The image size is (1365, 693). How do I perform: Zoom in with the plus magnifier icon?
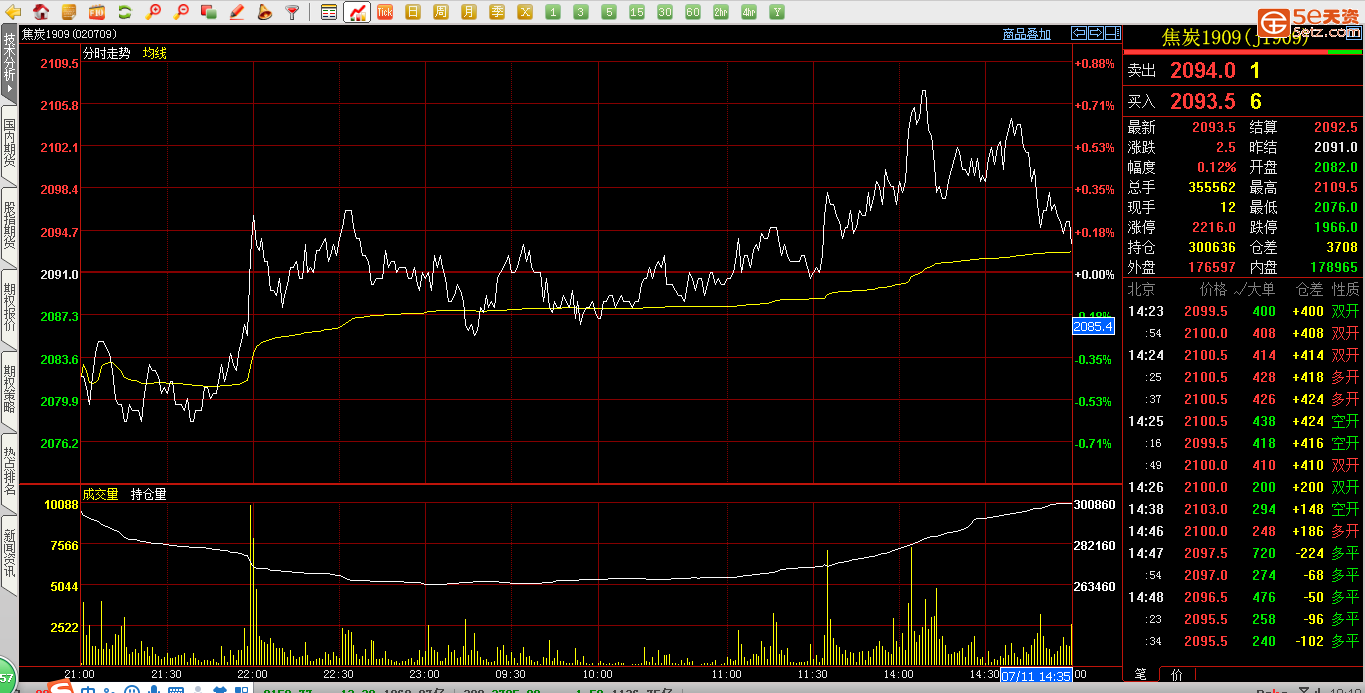[x=153, y=12]
